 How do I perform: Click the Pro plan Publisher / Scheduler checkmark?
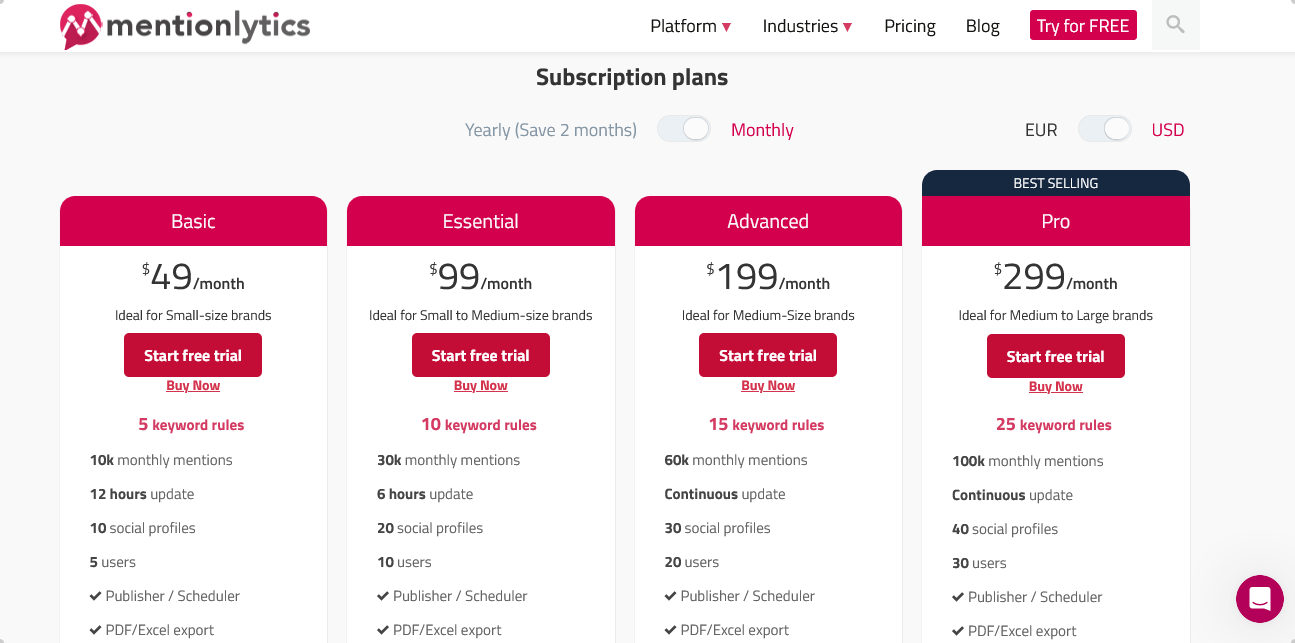click(x=958, y=597)
